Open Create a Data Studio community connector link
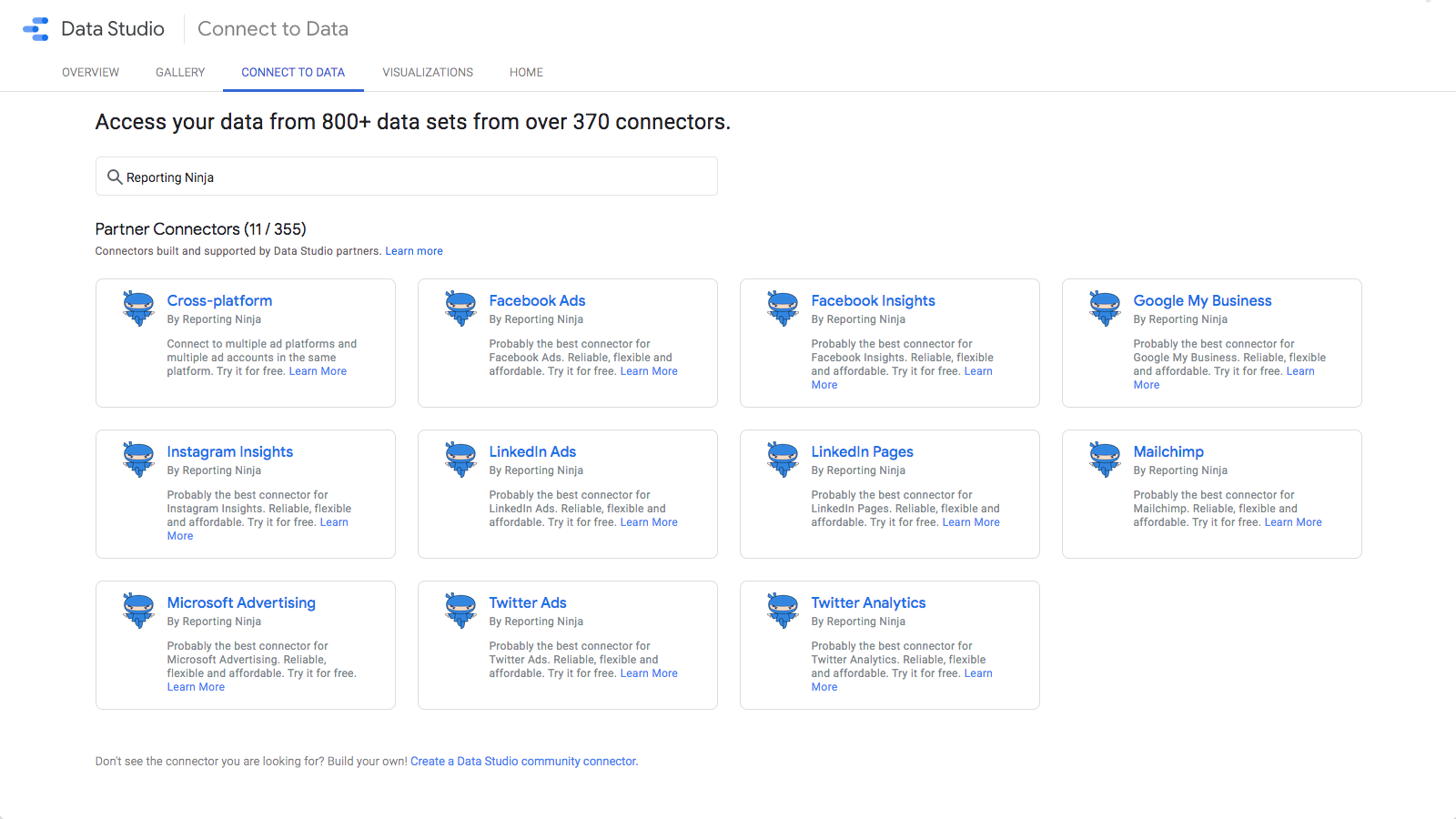 [x=524, y=762]
